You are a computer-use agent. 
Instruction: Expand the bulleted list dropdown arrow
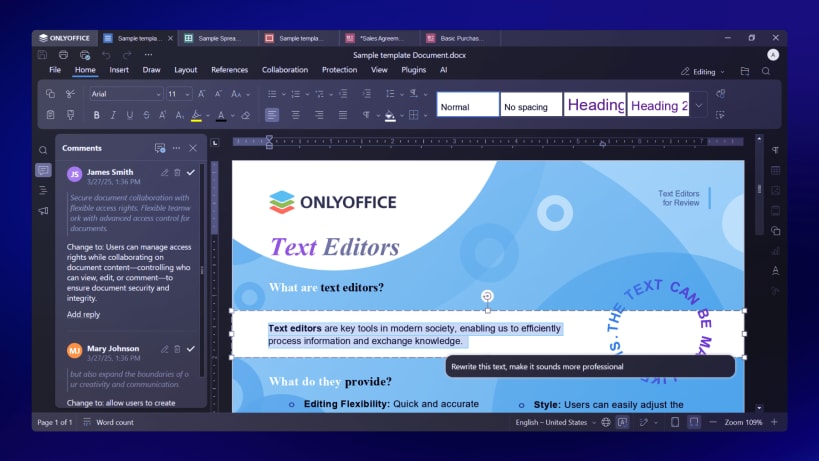284,94
